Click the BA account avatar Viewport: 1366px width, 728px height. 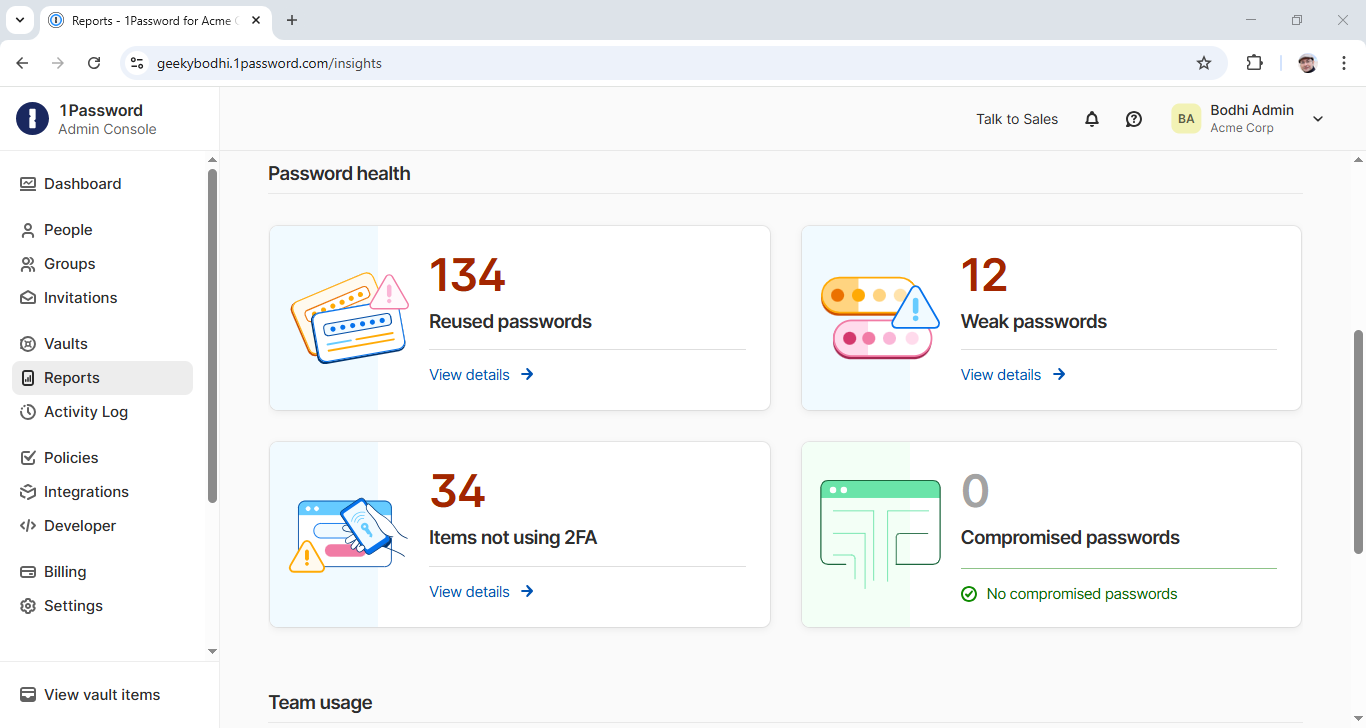1186,119
